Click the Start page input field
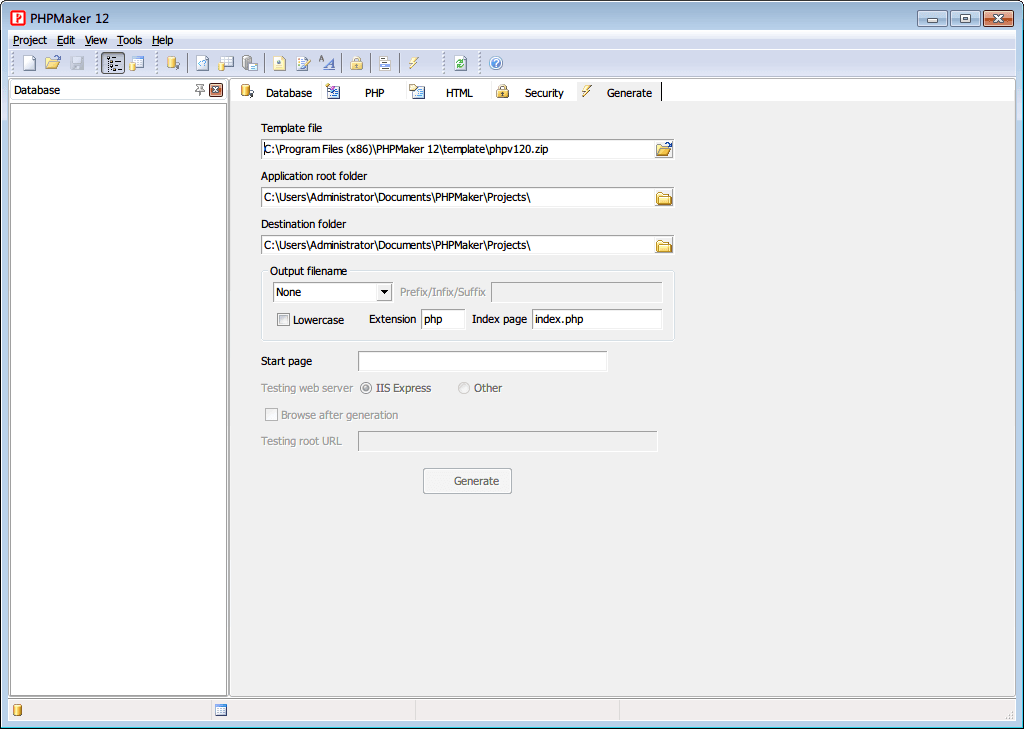This screenshot has height=729, width=1024. point(483,361)
